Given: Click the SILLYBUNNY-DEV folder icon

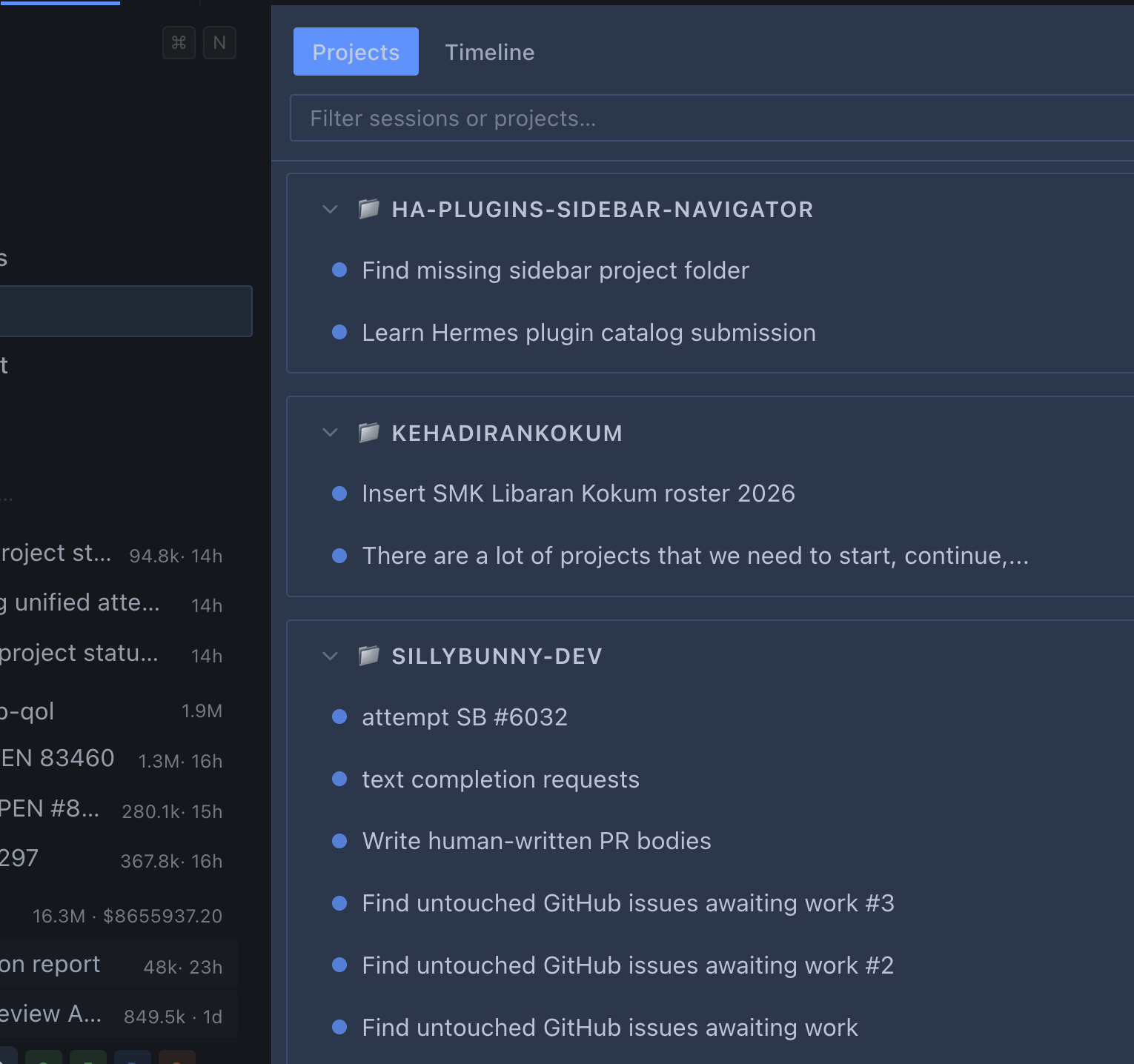Looking at the screenshot, I should [369, 655].
